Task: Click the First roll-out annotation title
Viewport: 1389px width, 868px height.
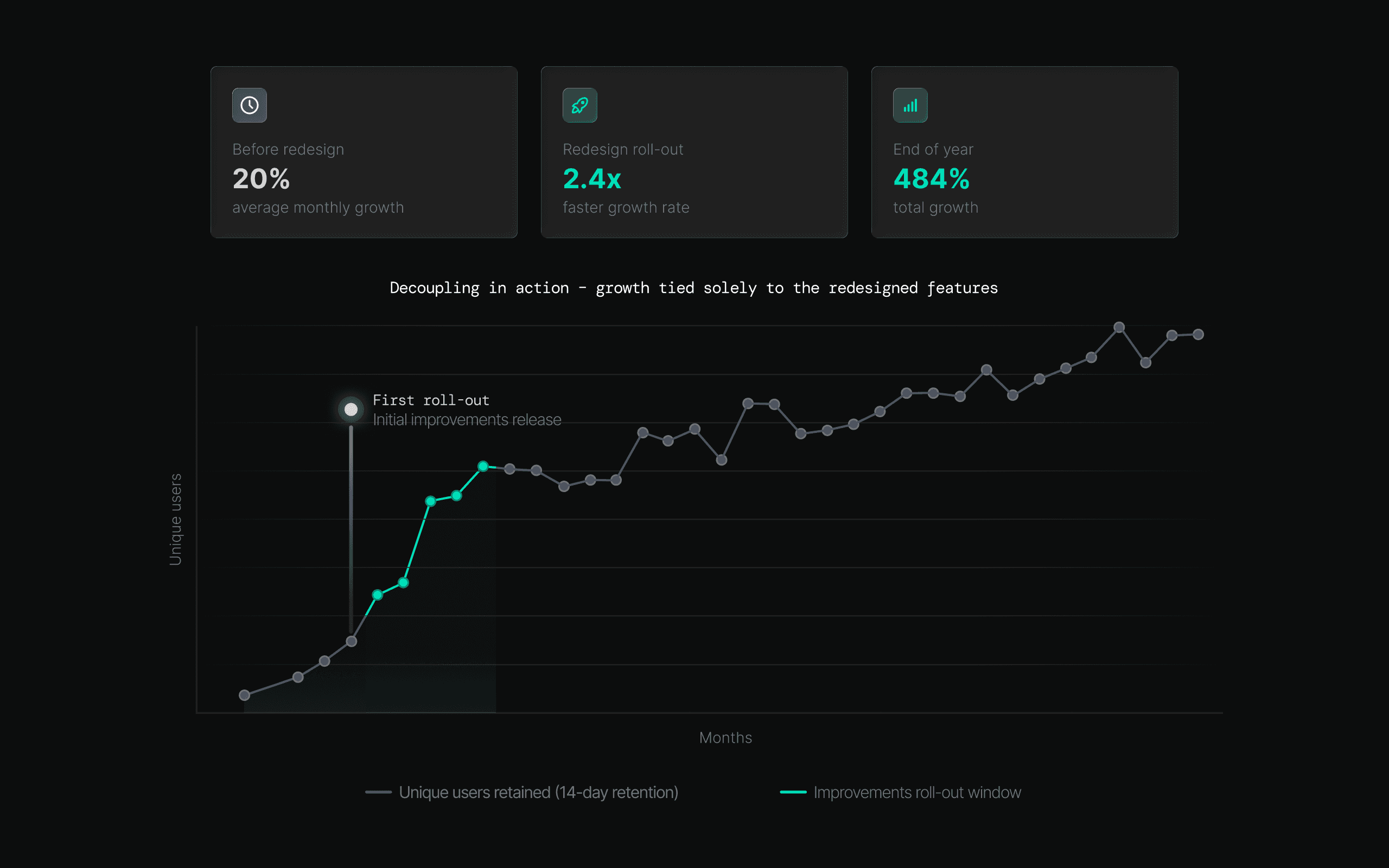Action: tap(430, 400)
